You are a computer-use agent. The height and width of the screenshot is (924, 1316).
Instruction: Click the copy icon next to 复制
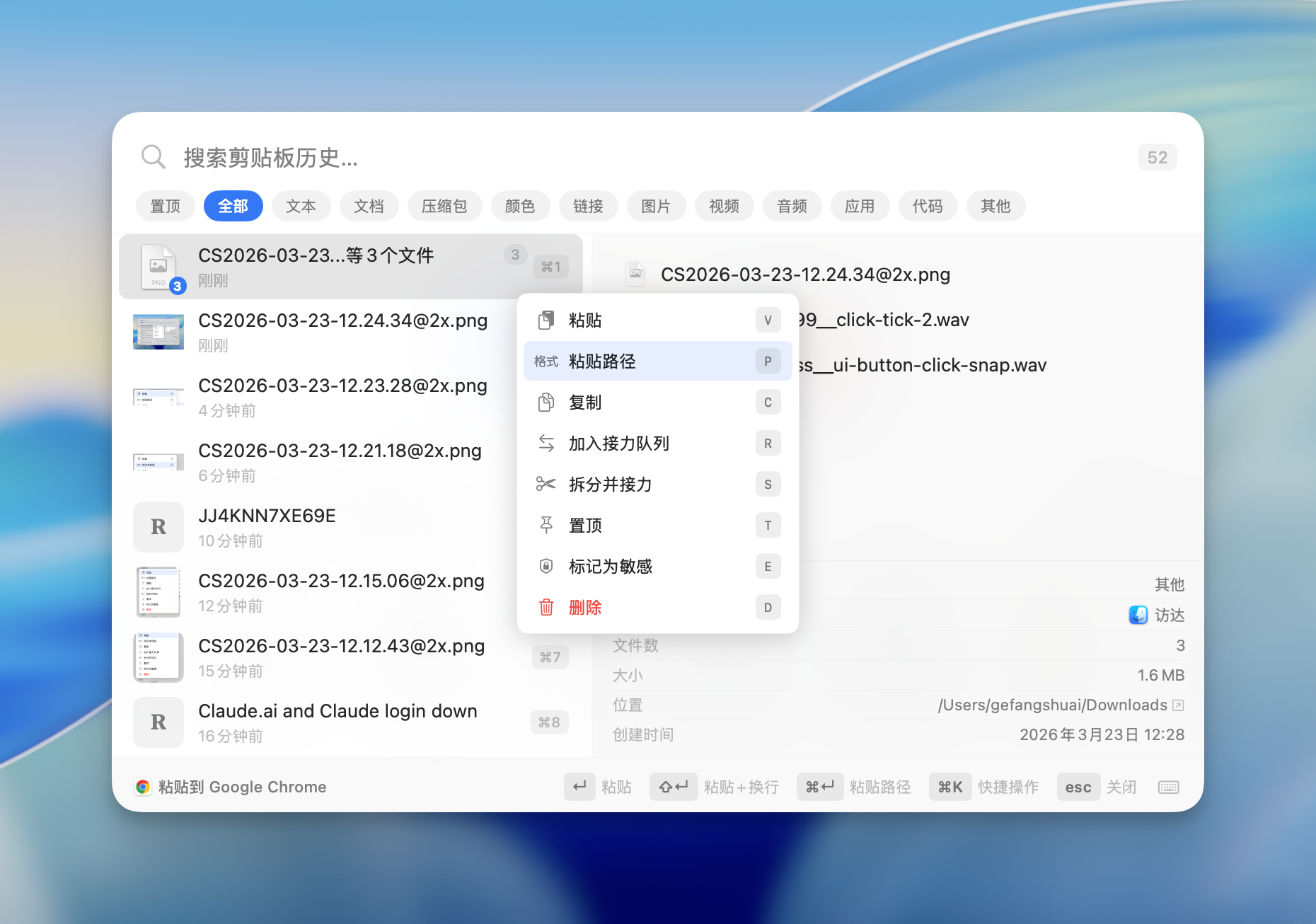point(546,403)
